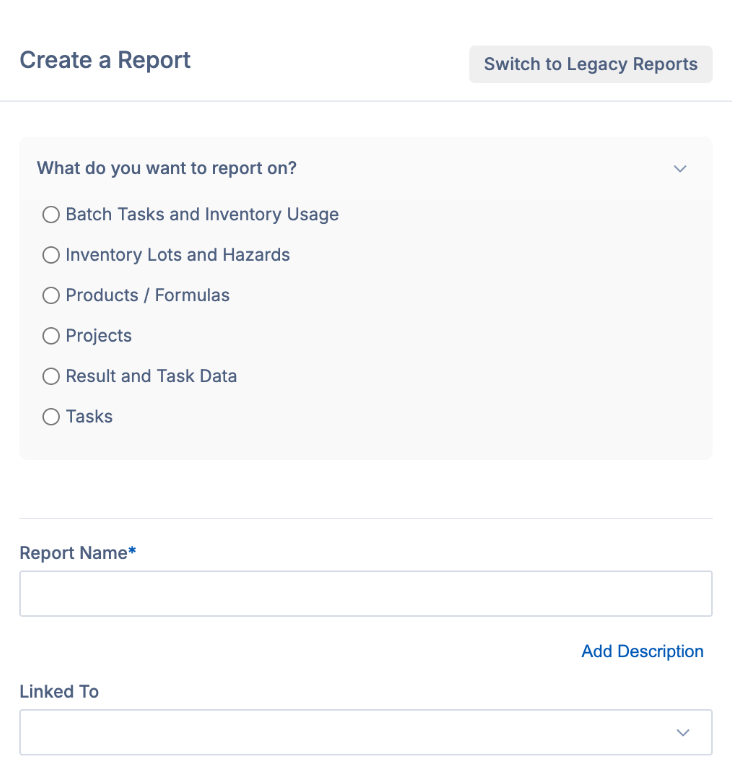Click the 'What do you want to report on?' header

point(167,168)
